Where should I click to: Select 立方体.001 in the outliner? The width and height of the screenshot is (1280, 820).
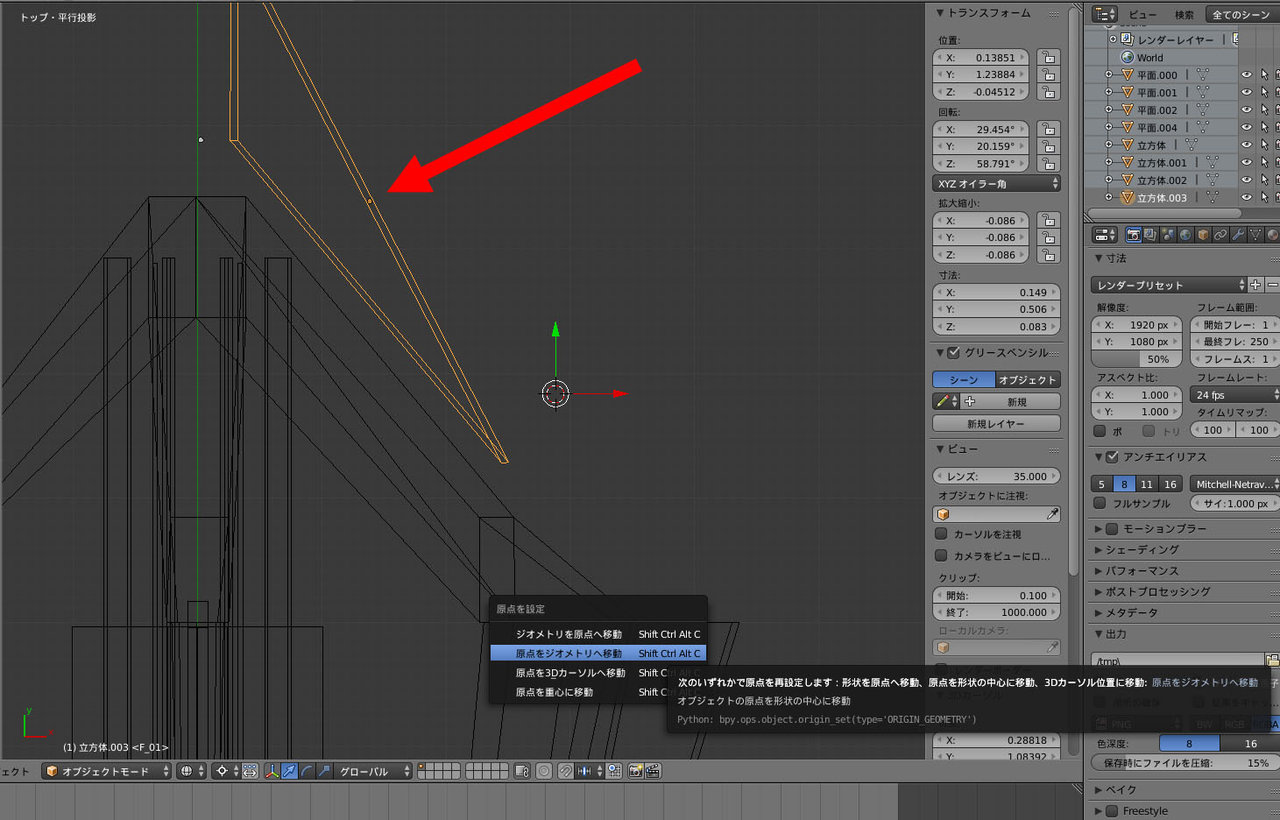tap(1162, 162)
